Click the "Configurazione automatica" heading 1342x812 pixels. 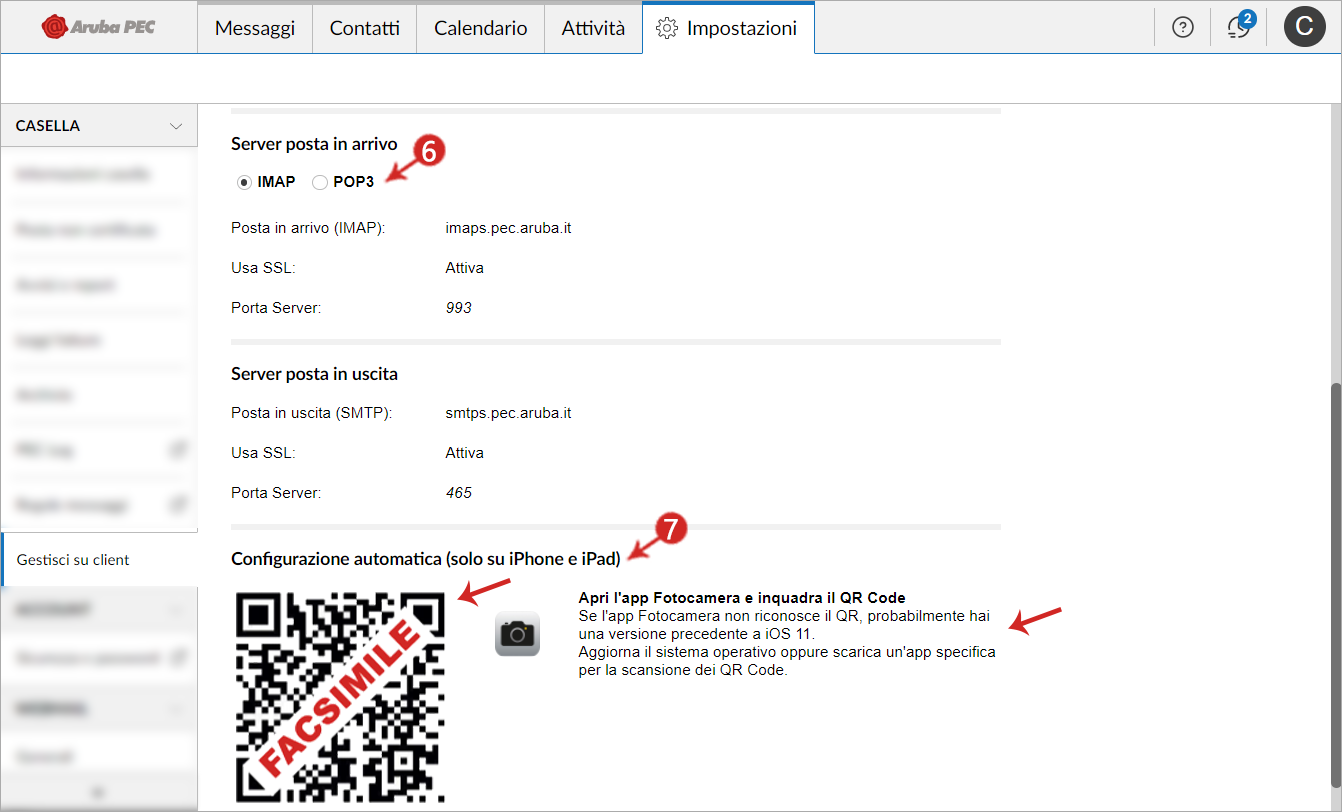point(426,558)
